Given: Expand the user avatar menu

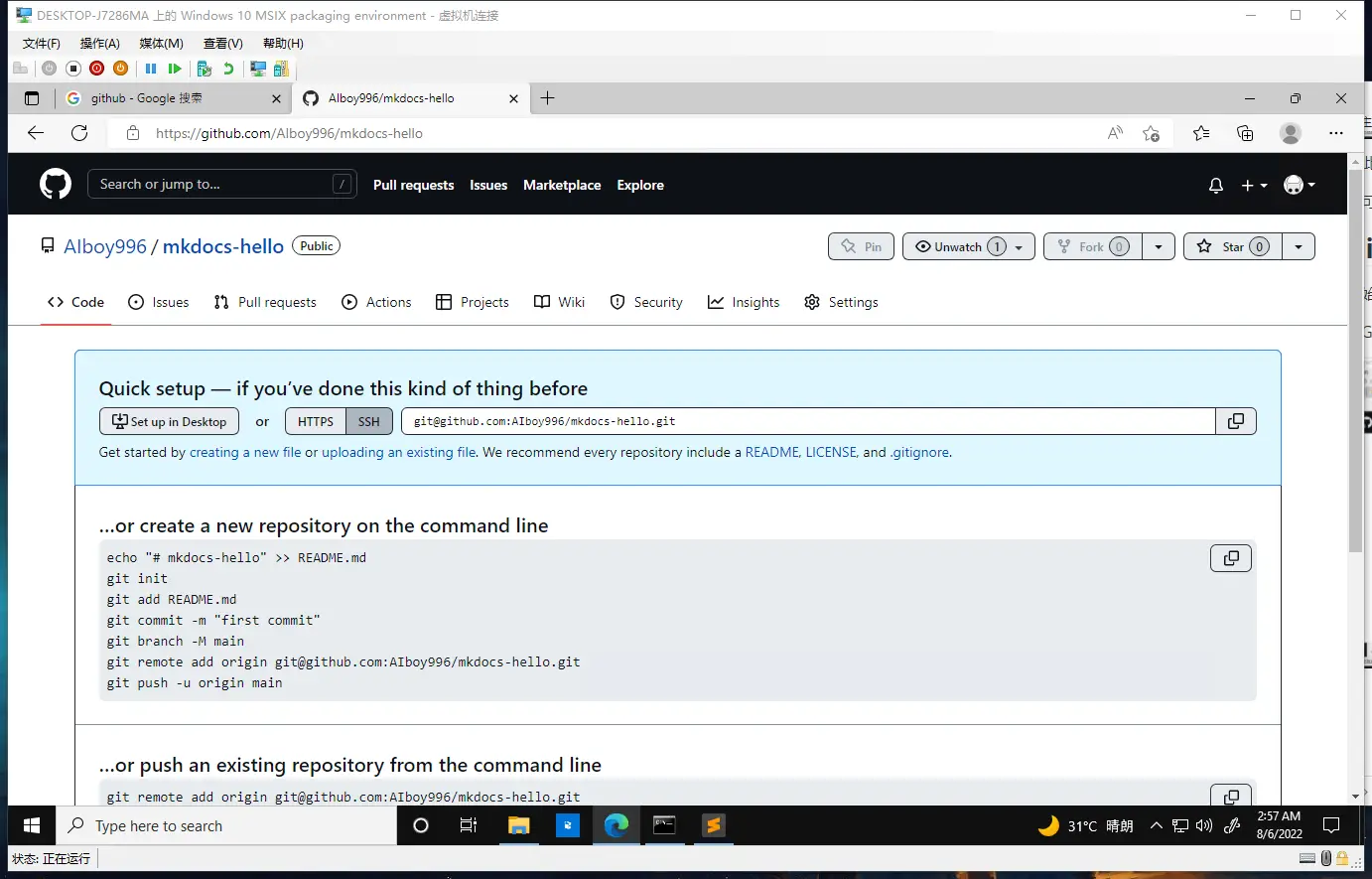Looking at the screenshot, I should [1299, 186].
